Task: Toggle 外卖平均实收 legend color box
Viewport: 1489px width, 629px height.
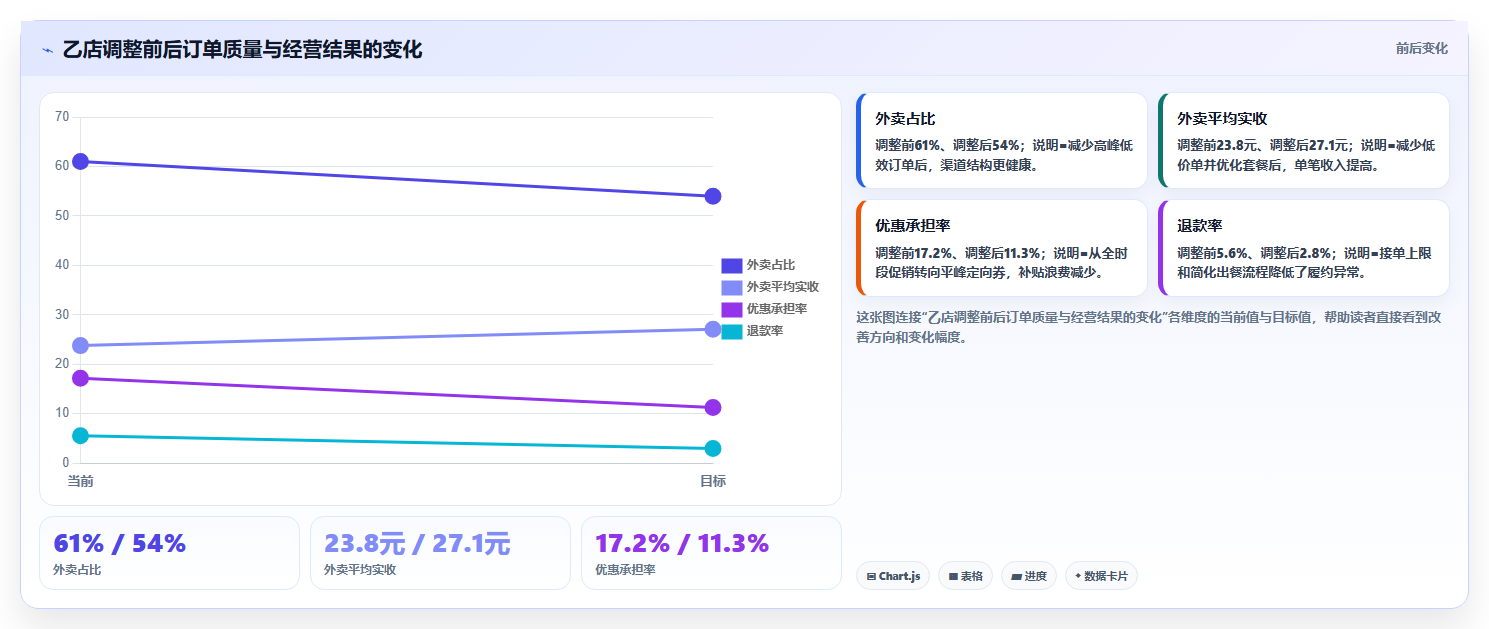Action: tap(732, 287)
